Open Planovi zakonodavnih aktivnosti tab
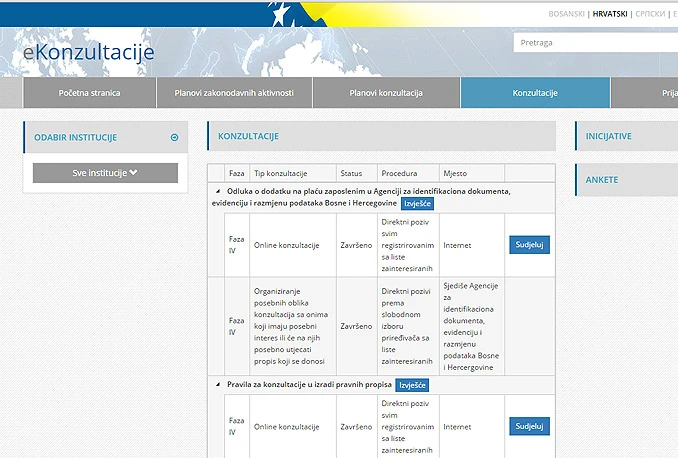The height and width of the screenshot is (458, 678). [x=234, y=93]
